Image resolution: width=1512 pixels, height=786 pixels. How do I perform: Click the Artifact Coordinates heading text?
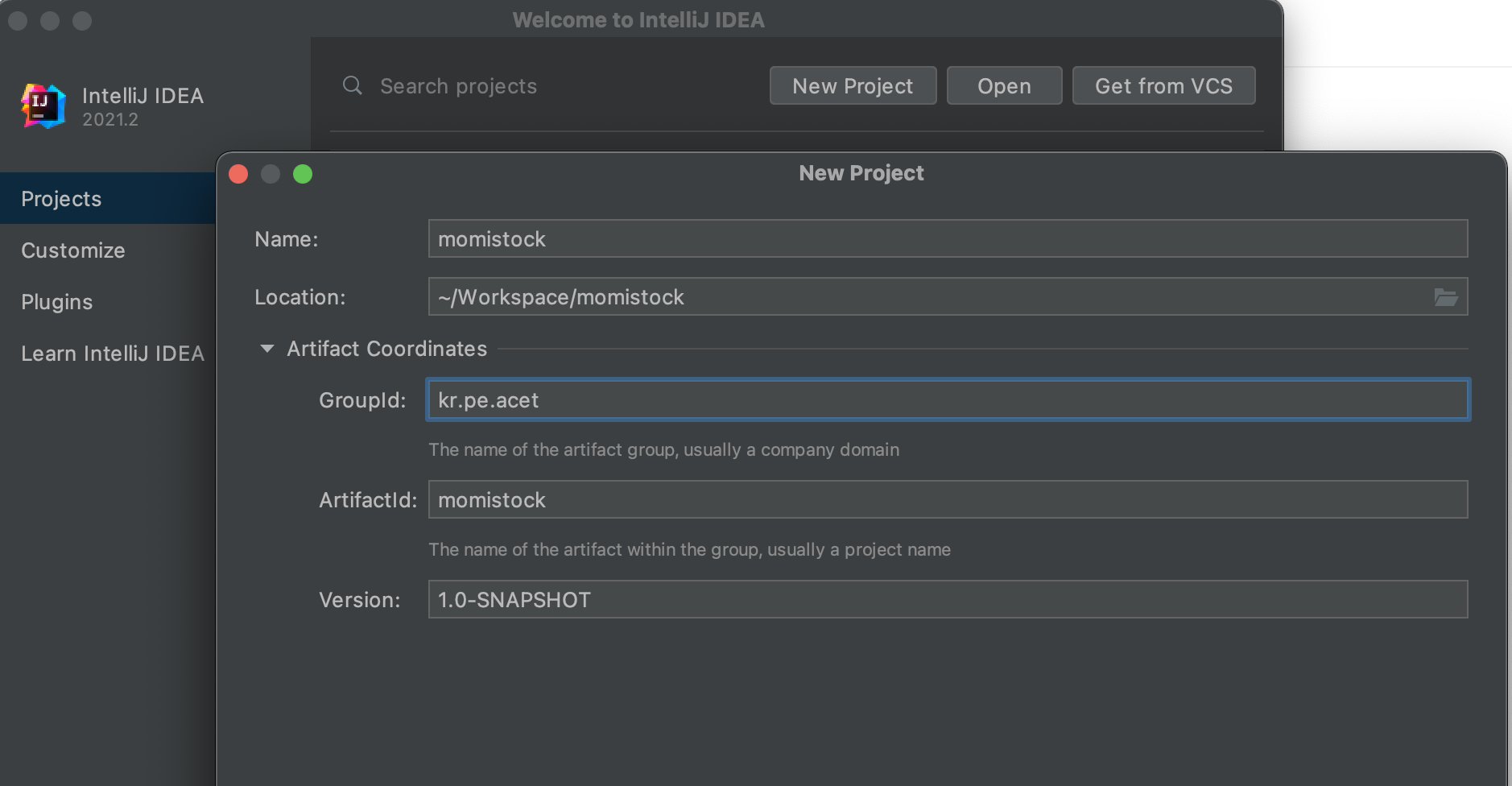387,349
